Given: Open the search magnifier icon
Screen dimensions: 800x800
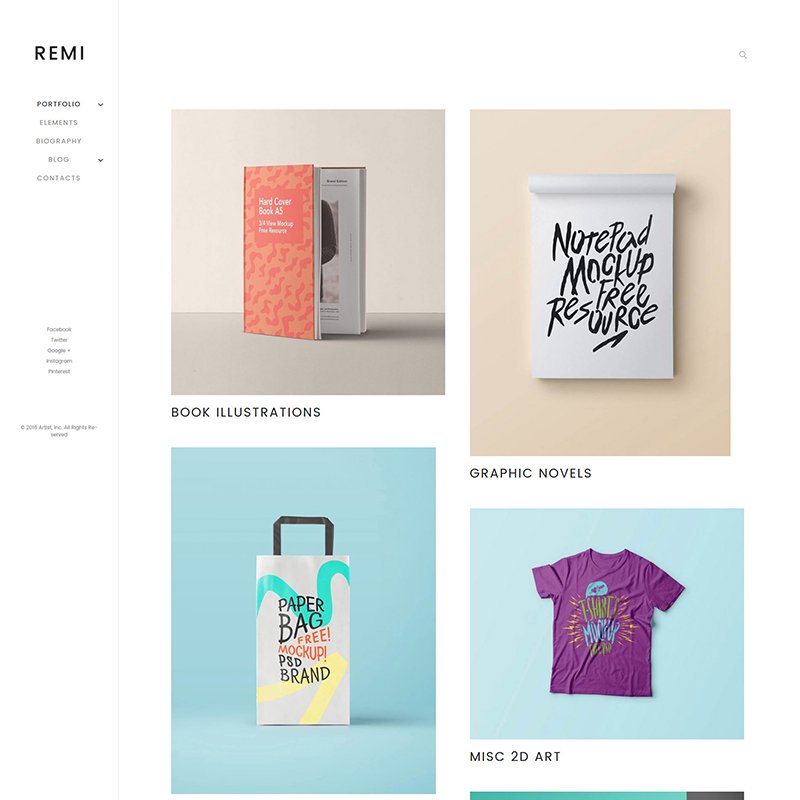Looking at the screenshot, I should [x=743, y=55].
